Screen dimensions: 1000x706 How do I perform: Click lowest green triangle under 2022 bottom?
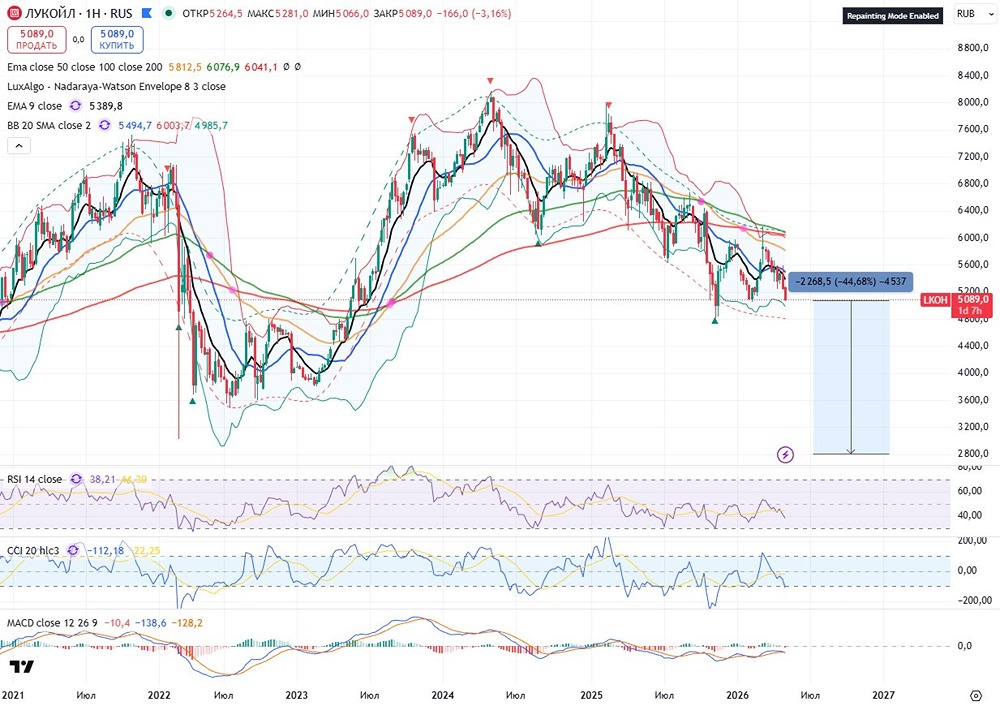[x=193, y=401]
